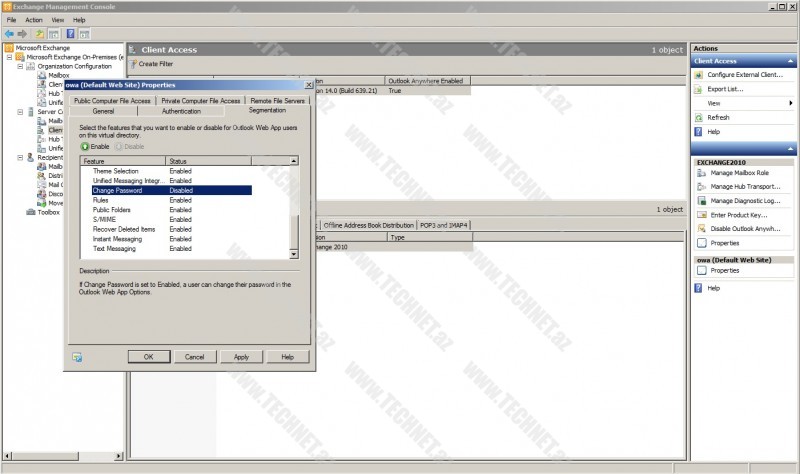Image resolution: width=800 pixels, height=474 pixels.
Task: Click the Refresh icon in the Actions pane
Action: pyautogui.click(x=700, y=117)
